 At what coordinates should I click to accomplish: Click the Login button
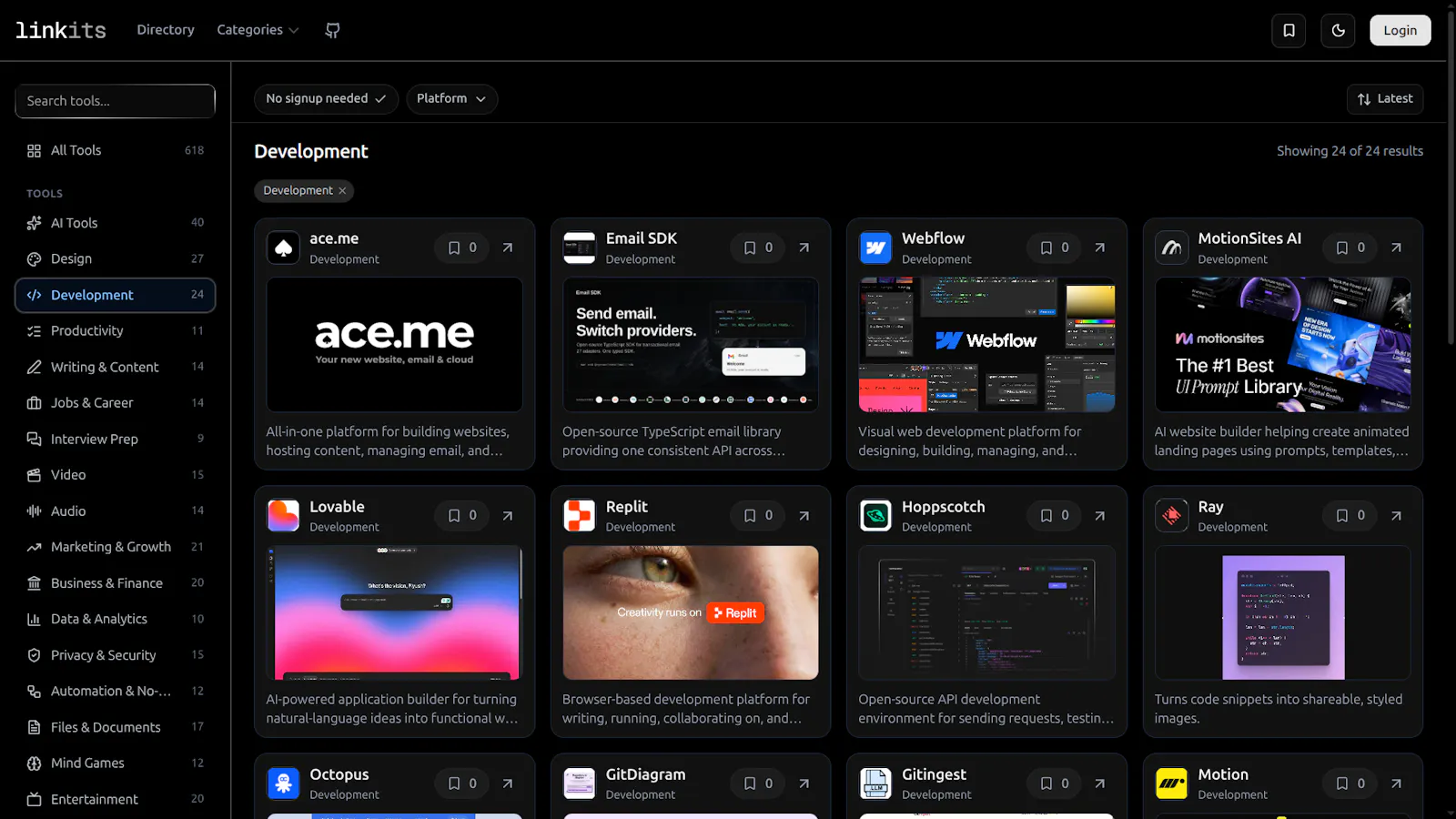point(1400,30)
